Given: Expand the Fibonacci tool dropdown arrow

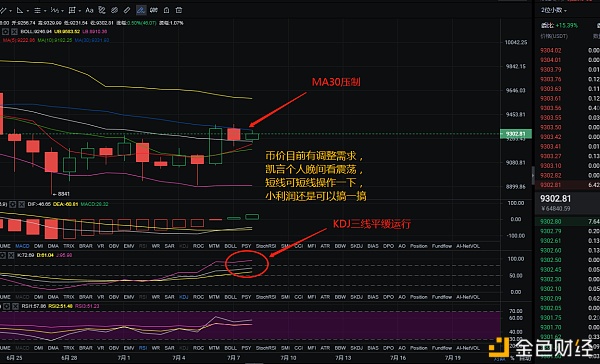Looking at the screenshot, I should click(62, 11).
